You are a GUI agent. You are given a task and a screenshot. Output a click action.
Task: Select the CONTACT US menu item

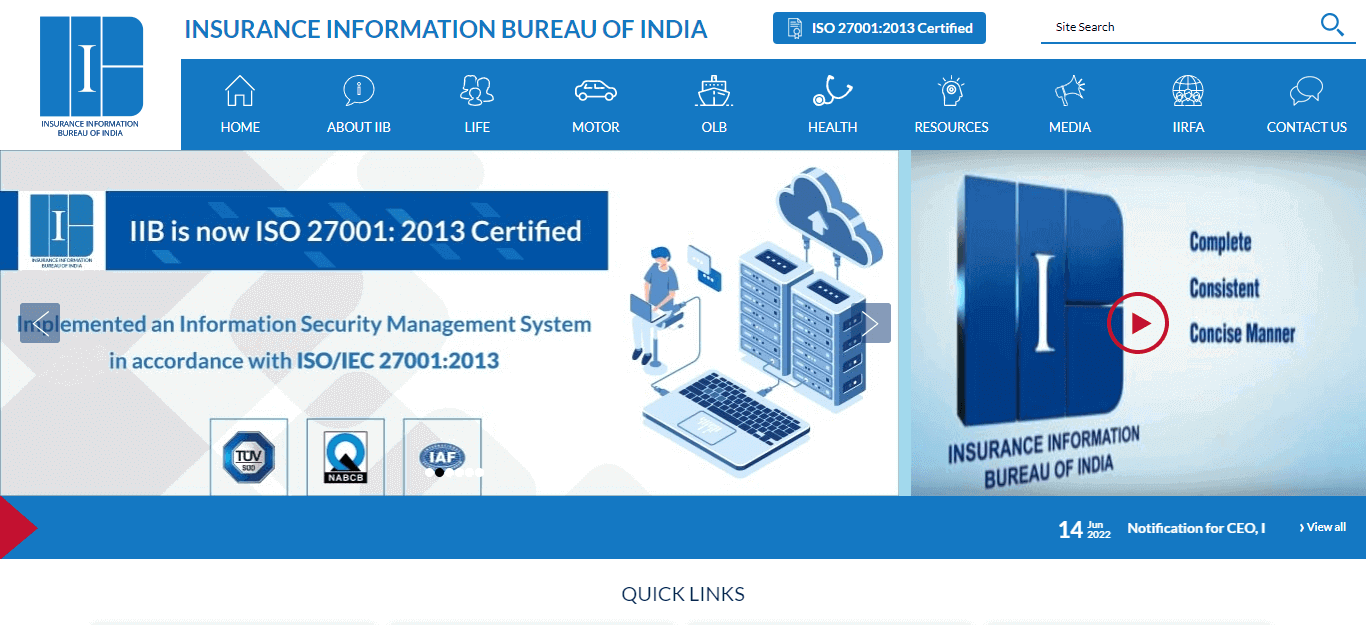pos(1306,127)
